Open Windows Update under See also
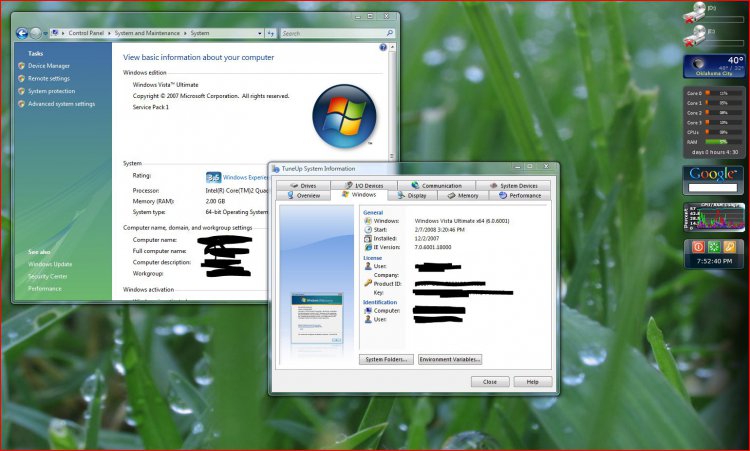This screenshot has height=451, width=750. pos(50,264)
